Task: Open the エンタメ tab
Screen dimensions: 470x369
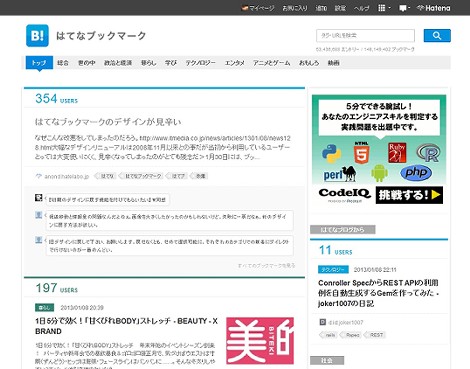Action: [235, 63]
